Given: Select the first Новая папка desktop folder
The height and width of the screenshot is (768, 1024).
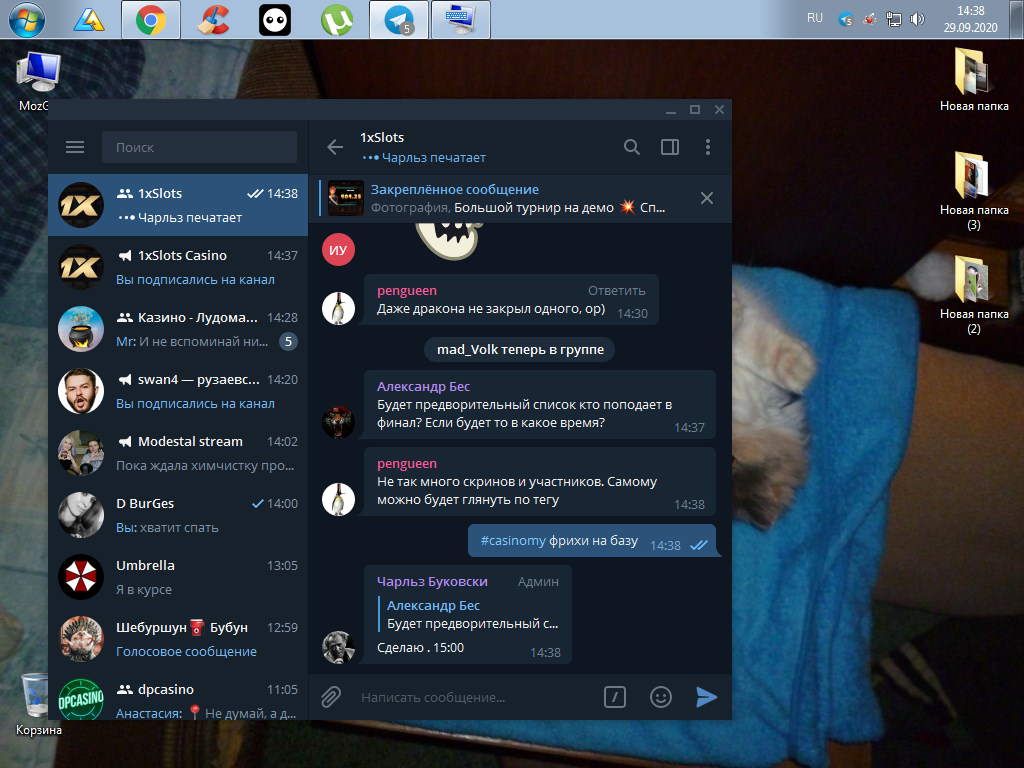Looking at the screenshot, I should point(974,80).
